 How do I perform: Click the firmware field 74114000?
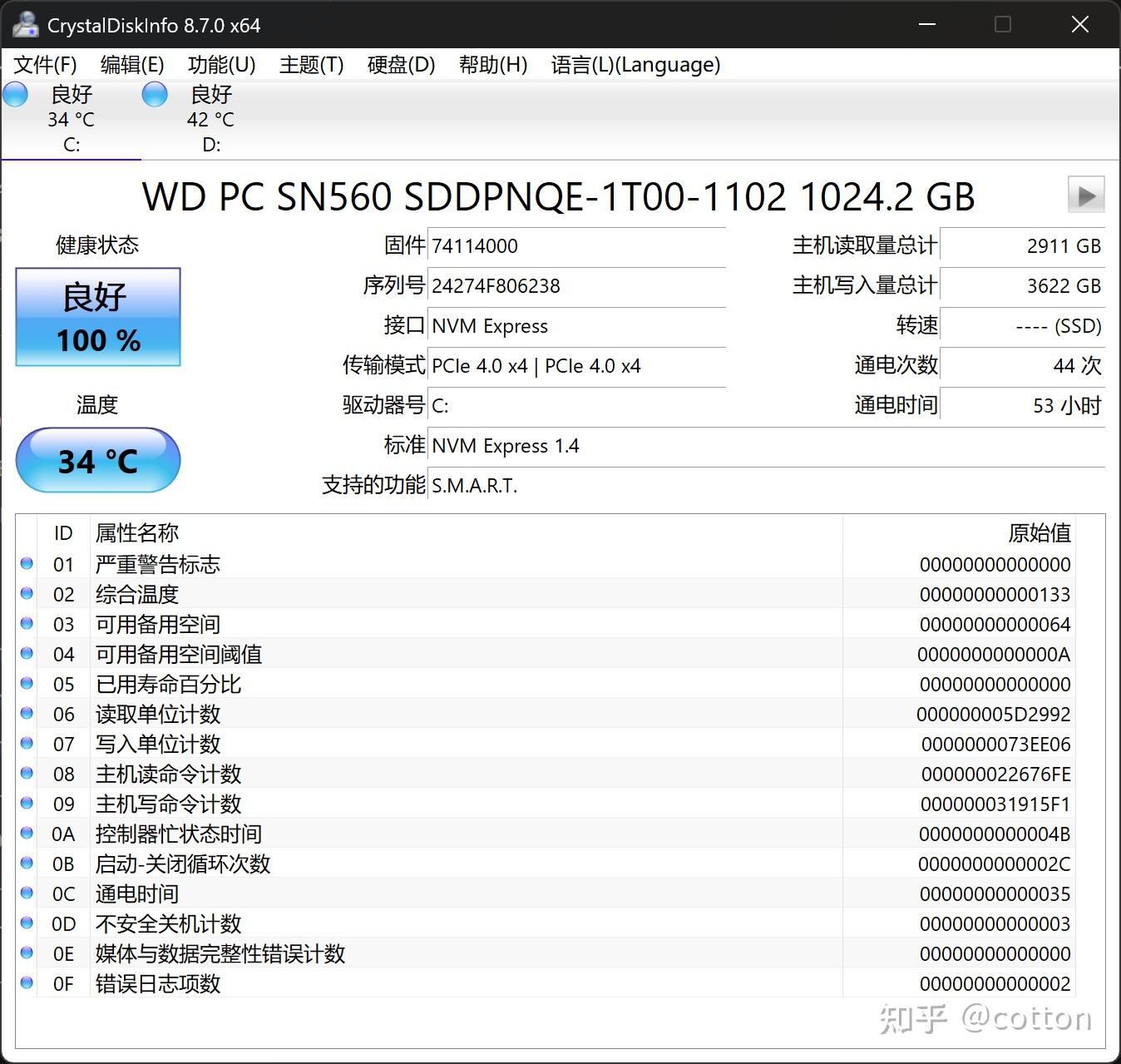coord(576,246)
